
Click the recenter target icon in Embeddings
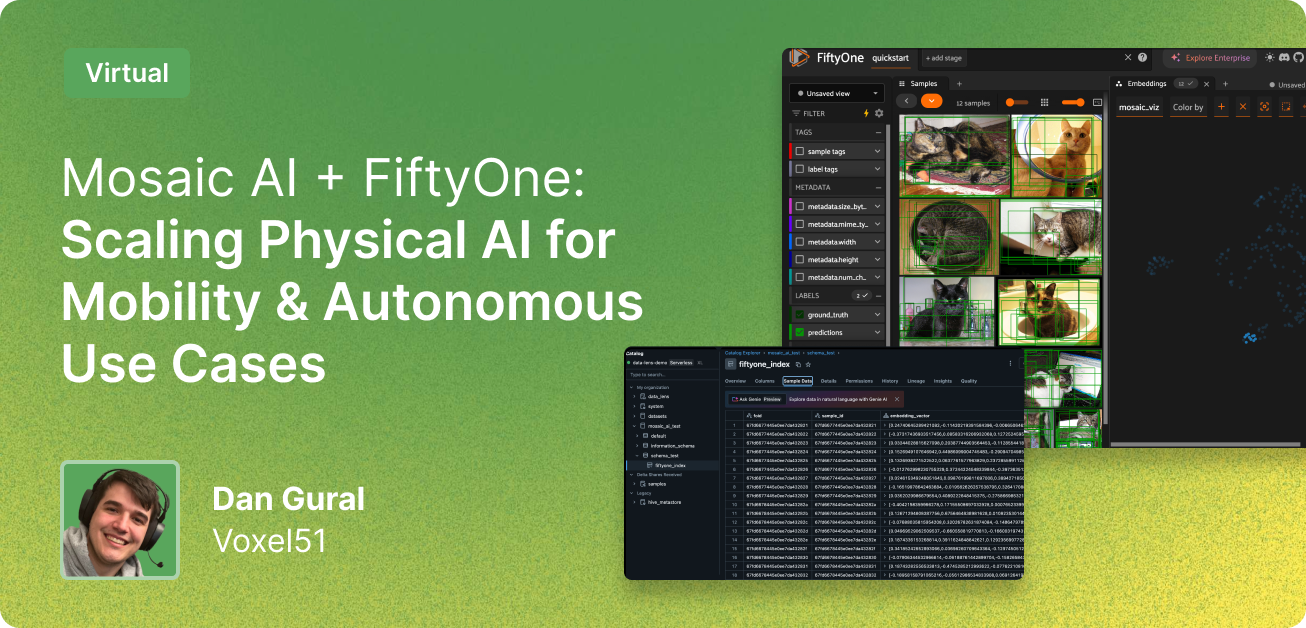pyautogui.click(x=1264, y=106)
